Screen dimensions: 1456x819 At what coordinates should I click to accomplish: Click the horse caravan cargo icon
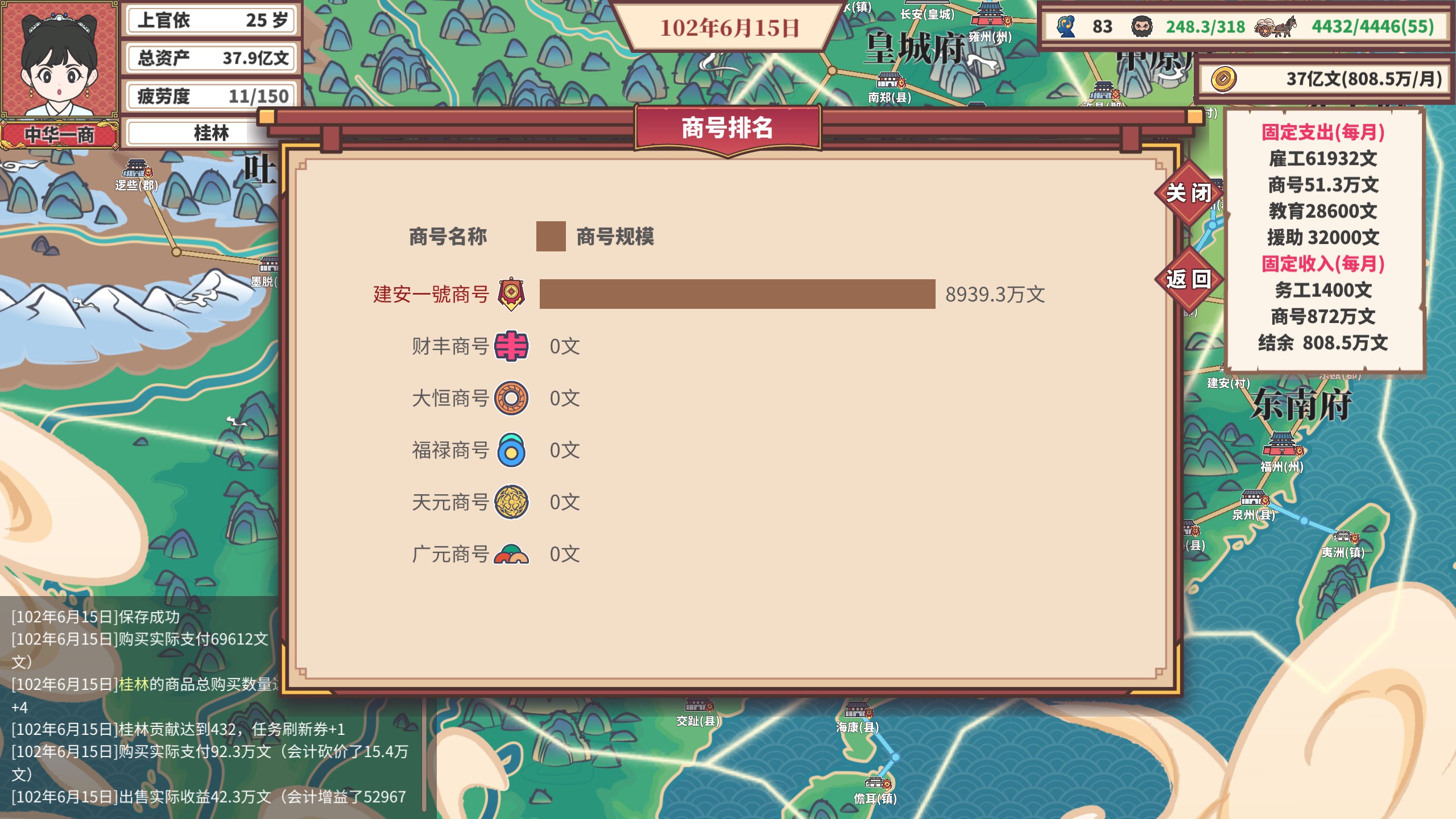pyautogui.click(x=1275, y=26)
